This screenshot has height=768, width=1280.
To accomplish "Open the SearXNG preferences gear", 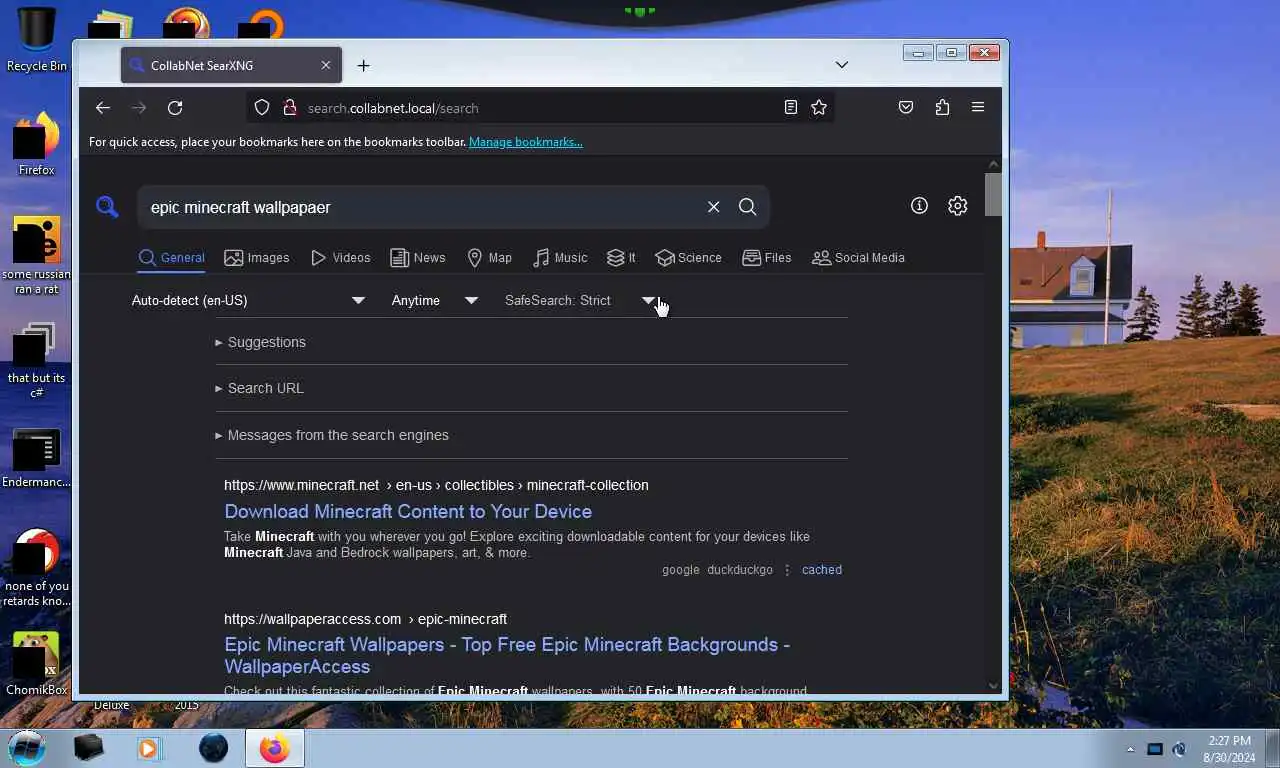I will (x=958, y=206).
